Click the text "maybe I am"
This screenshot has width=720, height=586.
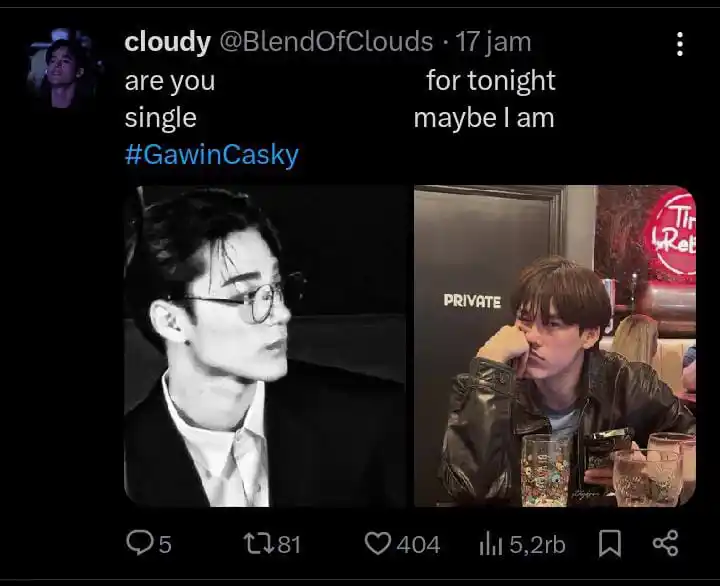point(483,118)
